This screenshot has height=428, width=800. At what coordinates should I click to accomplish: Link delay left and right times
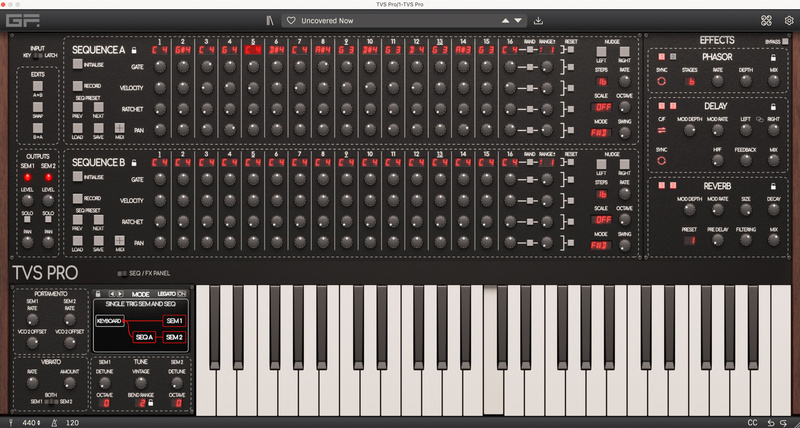759,119
